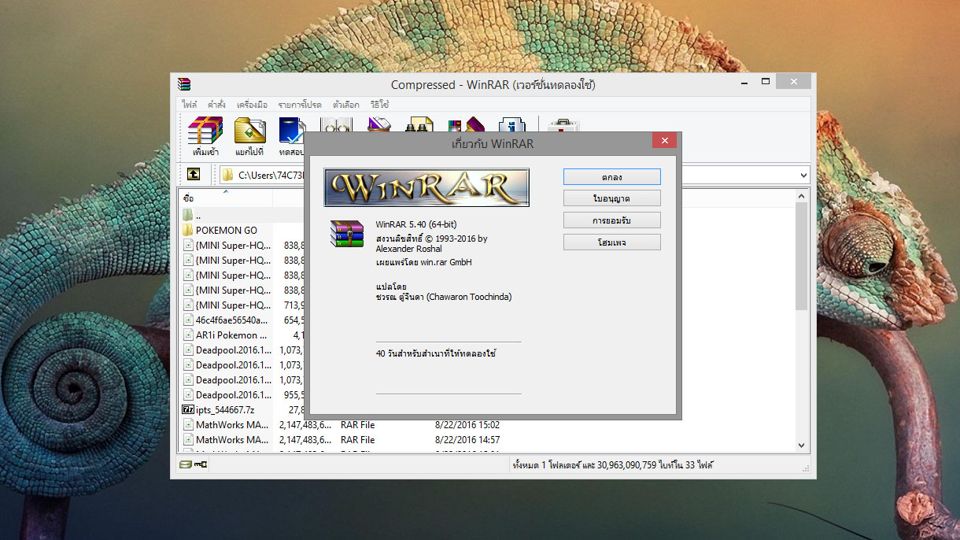Click the file list vertical scrollbar thumb
The height and width of the screenshot is (540, 960).
point(801,256)
